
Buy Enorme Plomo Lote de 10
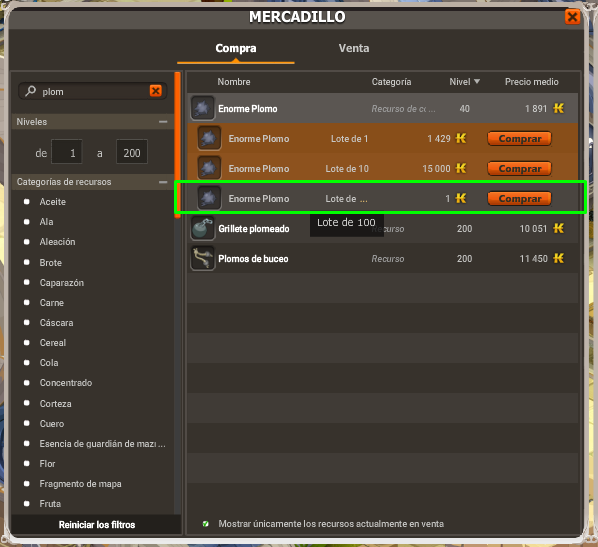pos(519,169)
